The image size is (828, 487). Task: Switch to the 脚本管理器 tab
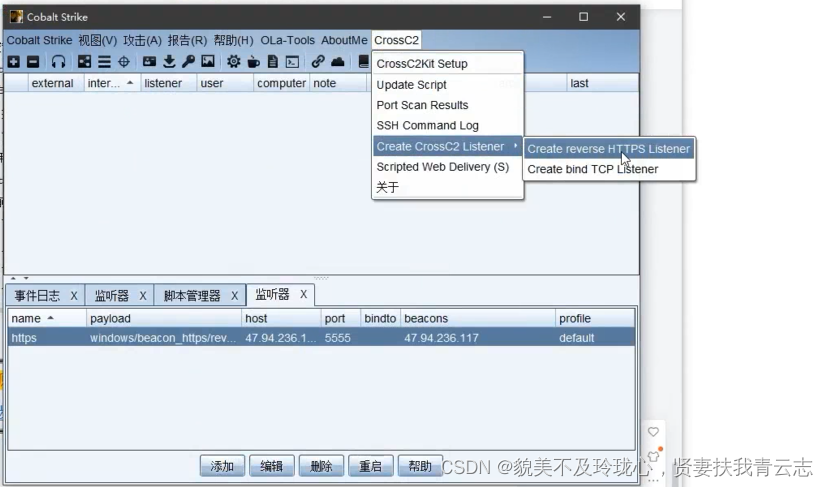point(192,296)
